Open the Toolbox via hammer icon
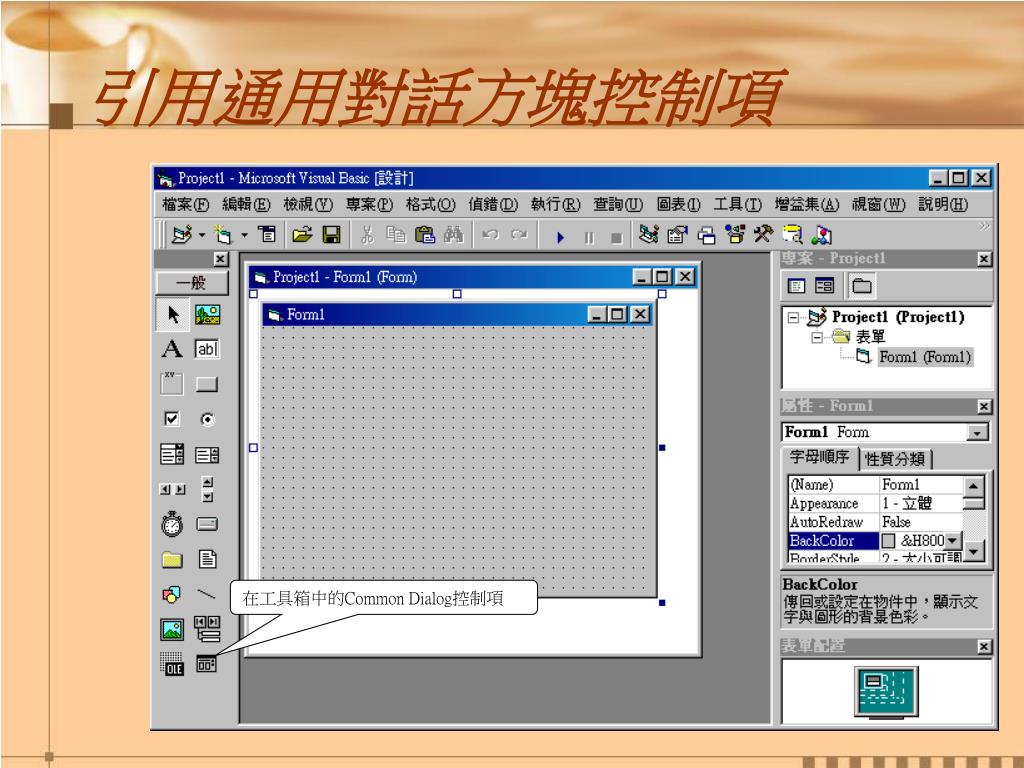The height and width of the screenshot is (768, 1024). tap(763, 234)
